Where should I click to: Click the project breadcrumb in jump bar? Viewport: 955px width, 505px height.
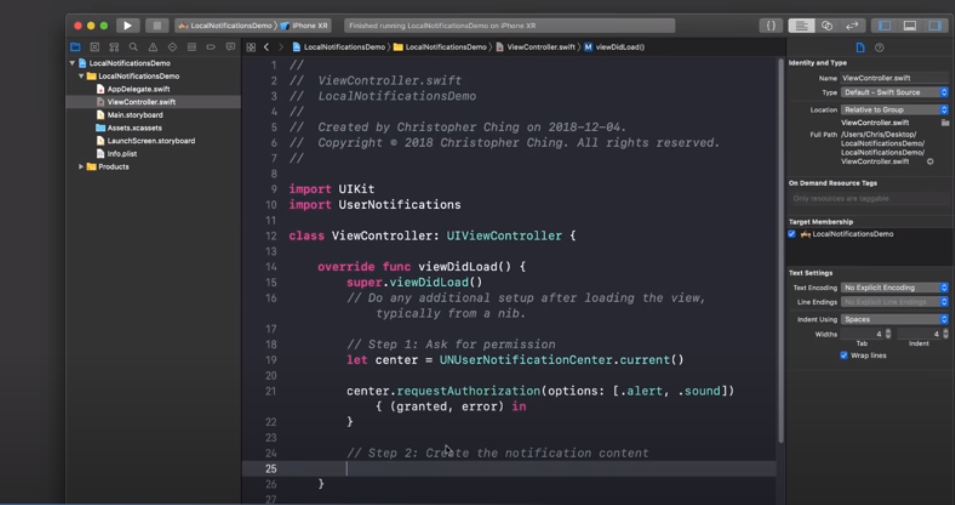point(339,47)
